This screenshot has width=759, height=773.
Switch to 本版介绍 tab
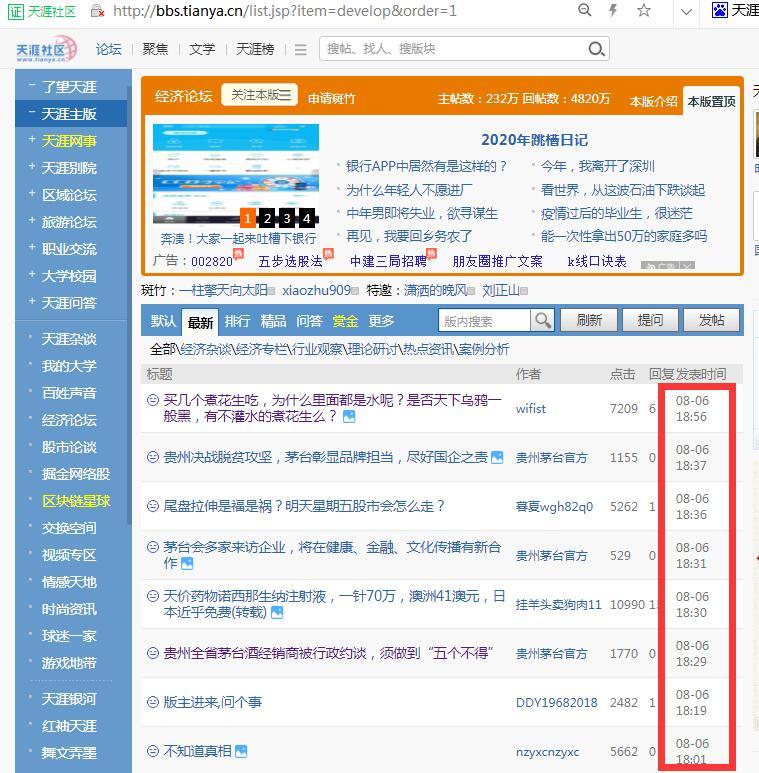click(x=654, y=102)
